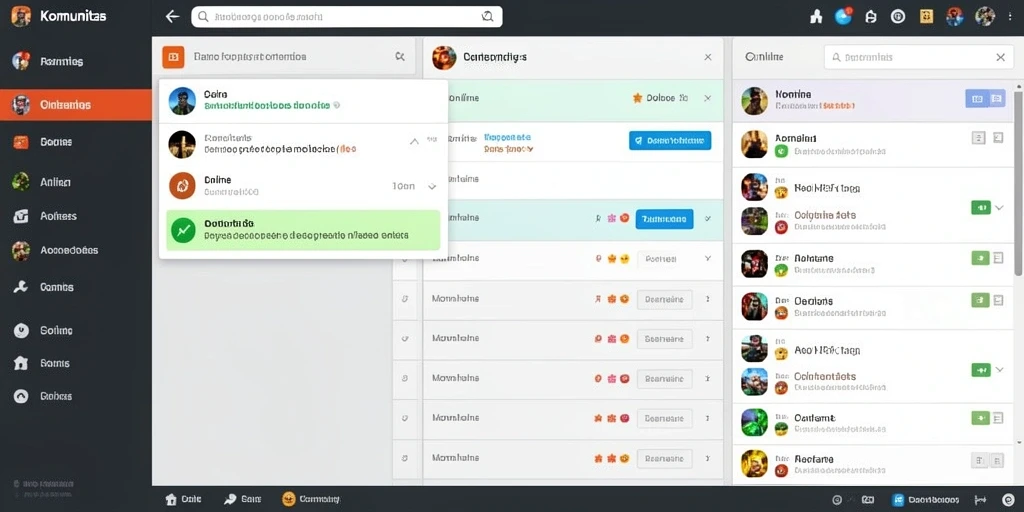Select the green highlighted popup entry
The height and width of the screenshot is (512, 1024).
pyautogui.click(x=303, y=230)
